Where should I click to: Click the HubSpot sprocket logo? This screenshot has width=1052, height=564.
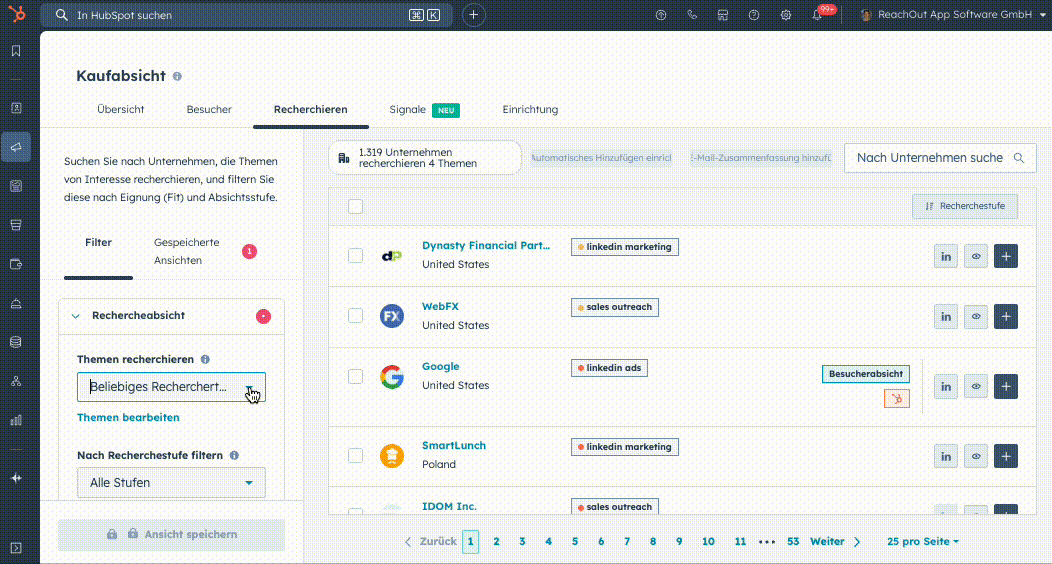[x=16, y=15]
